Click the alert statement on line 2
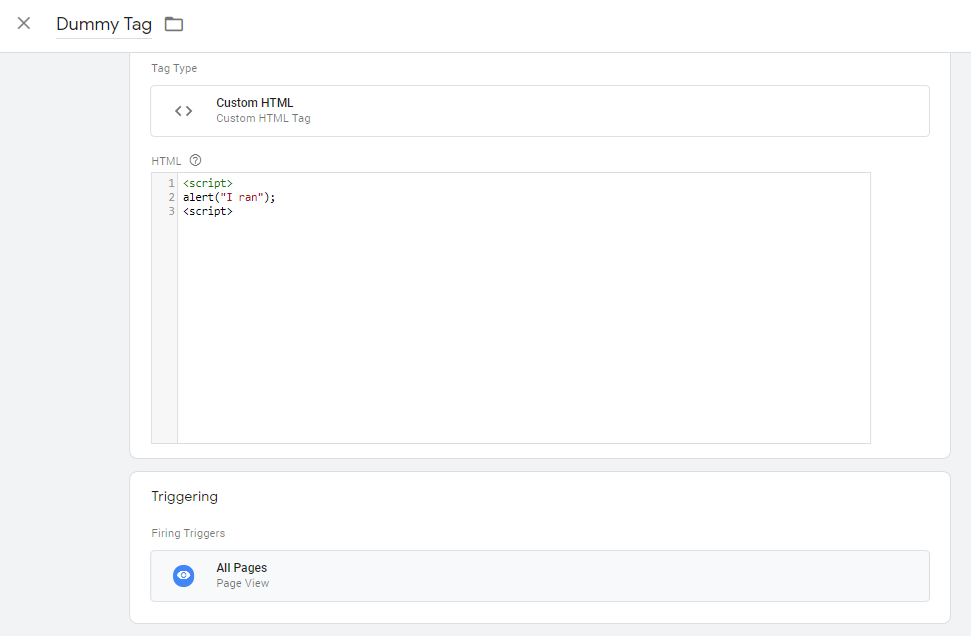This screenshot has width=971, height=636. [200, 198]
